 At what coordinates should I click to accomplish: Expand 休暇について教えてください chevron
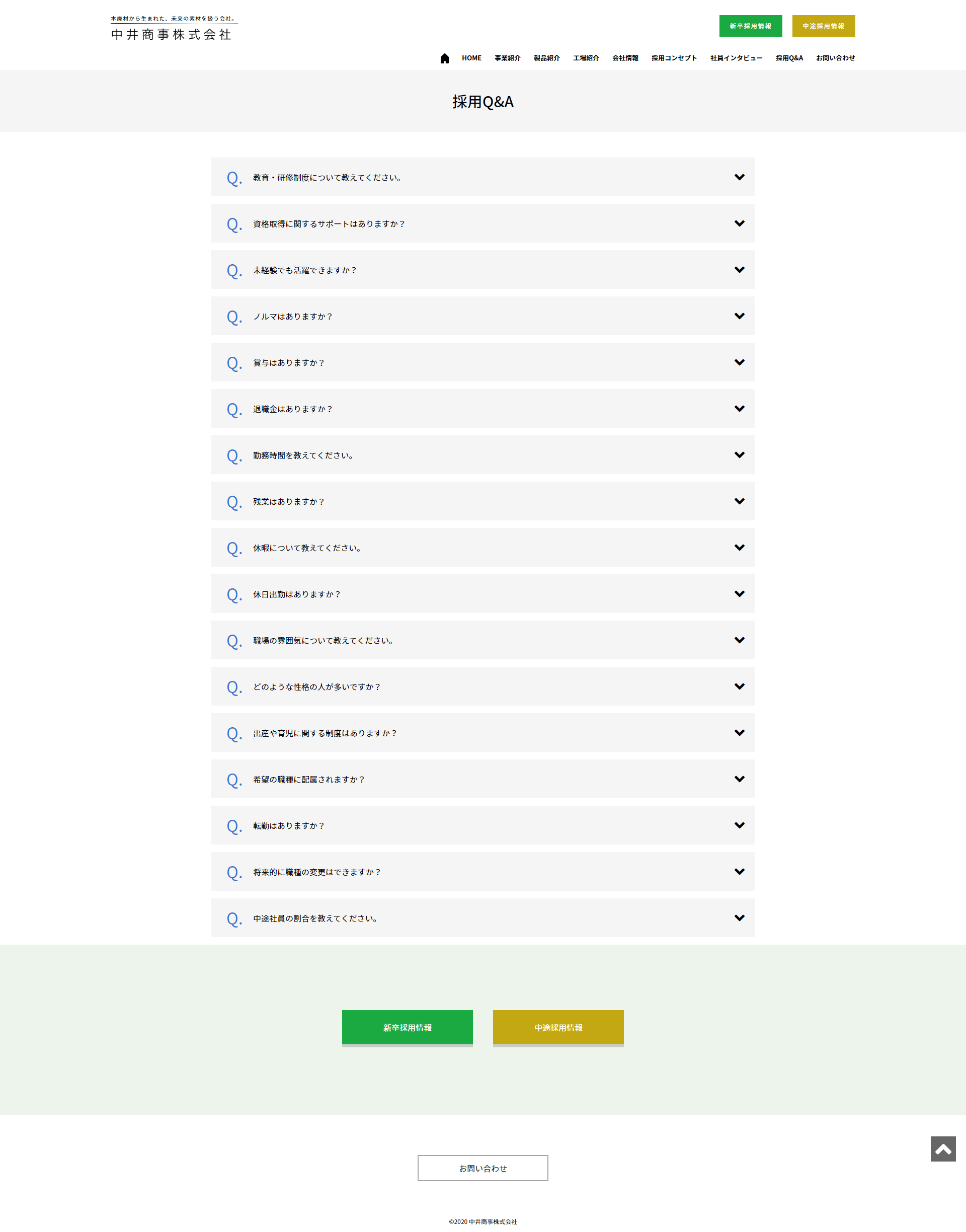(x=739, y=548)
